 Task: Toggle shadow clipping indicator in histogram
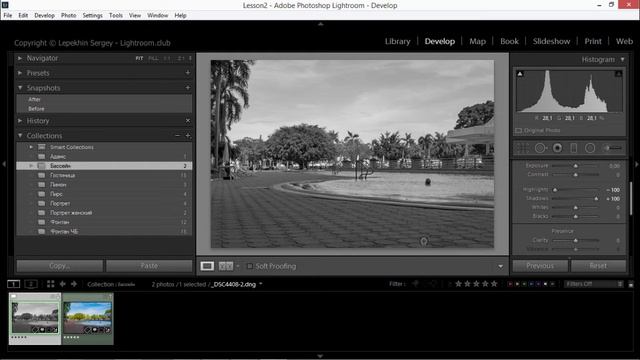(520, 74)
